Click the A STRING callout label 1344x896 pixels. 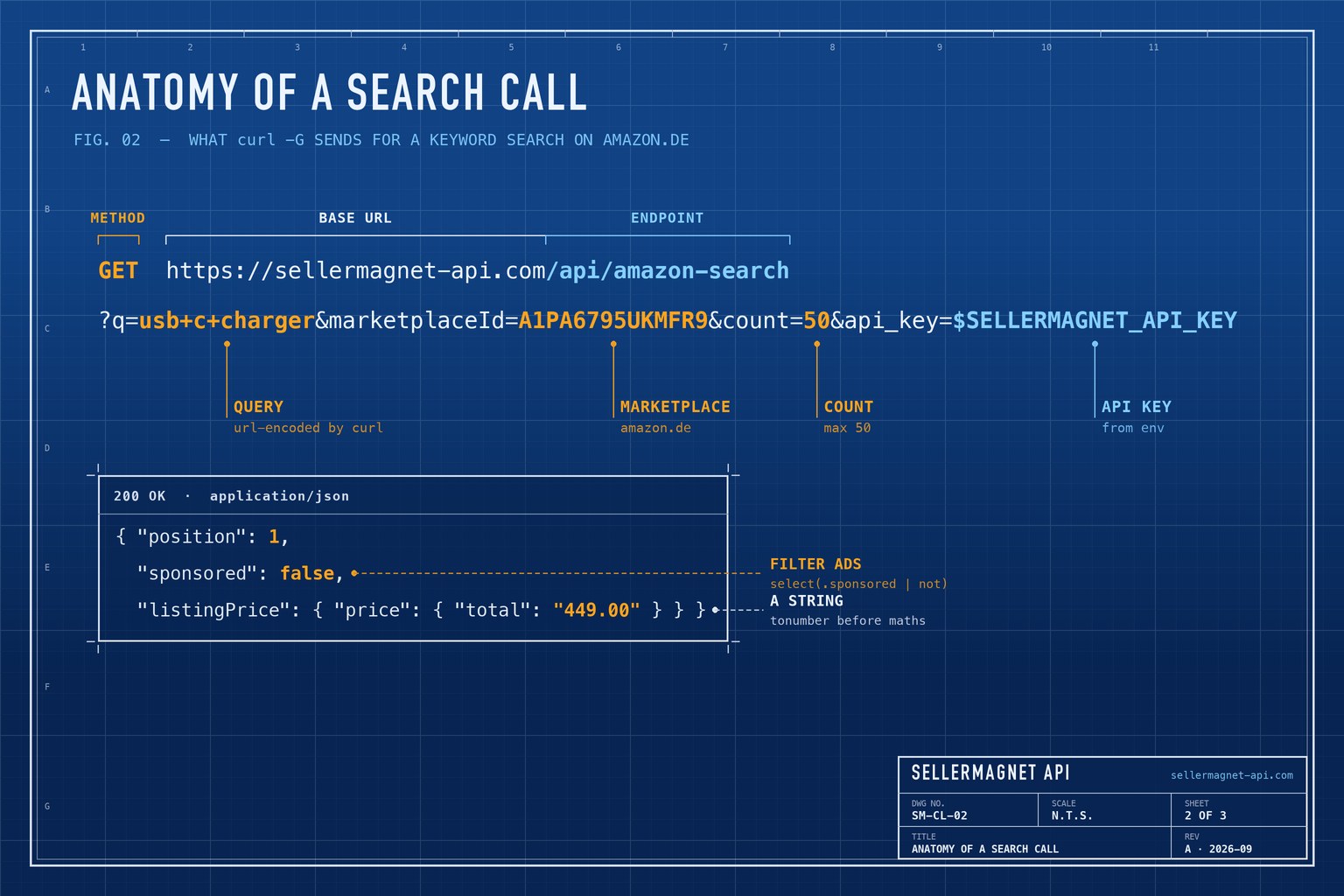(807, 601)
